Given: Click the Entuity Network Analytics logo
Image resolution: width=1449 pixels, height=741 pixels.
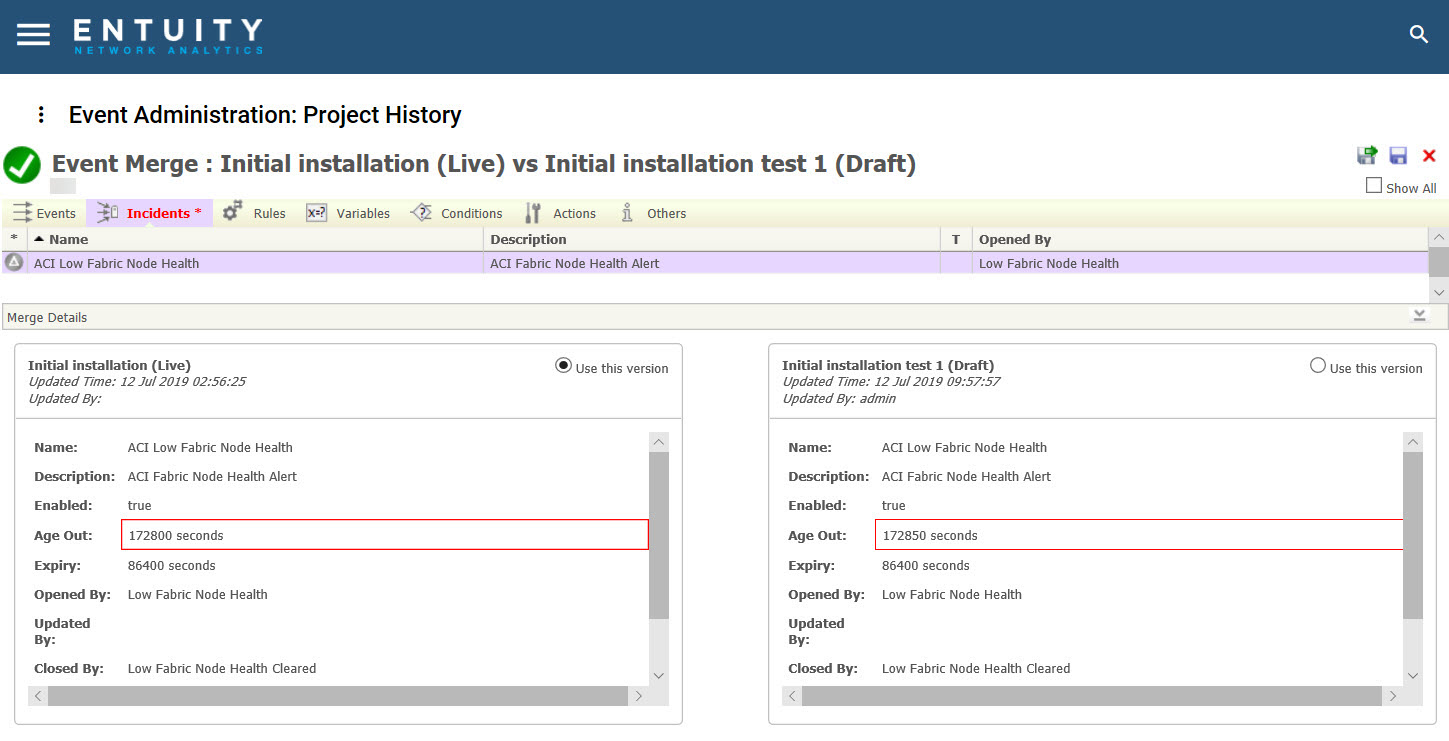Looking at the screenshot, I should tap(167, 35).
